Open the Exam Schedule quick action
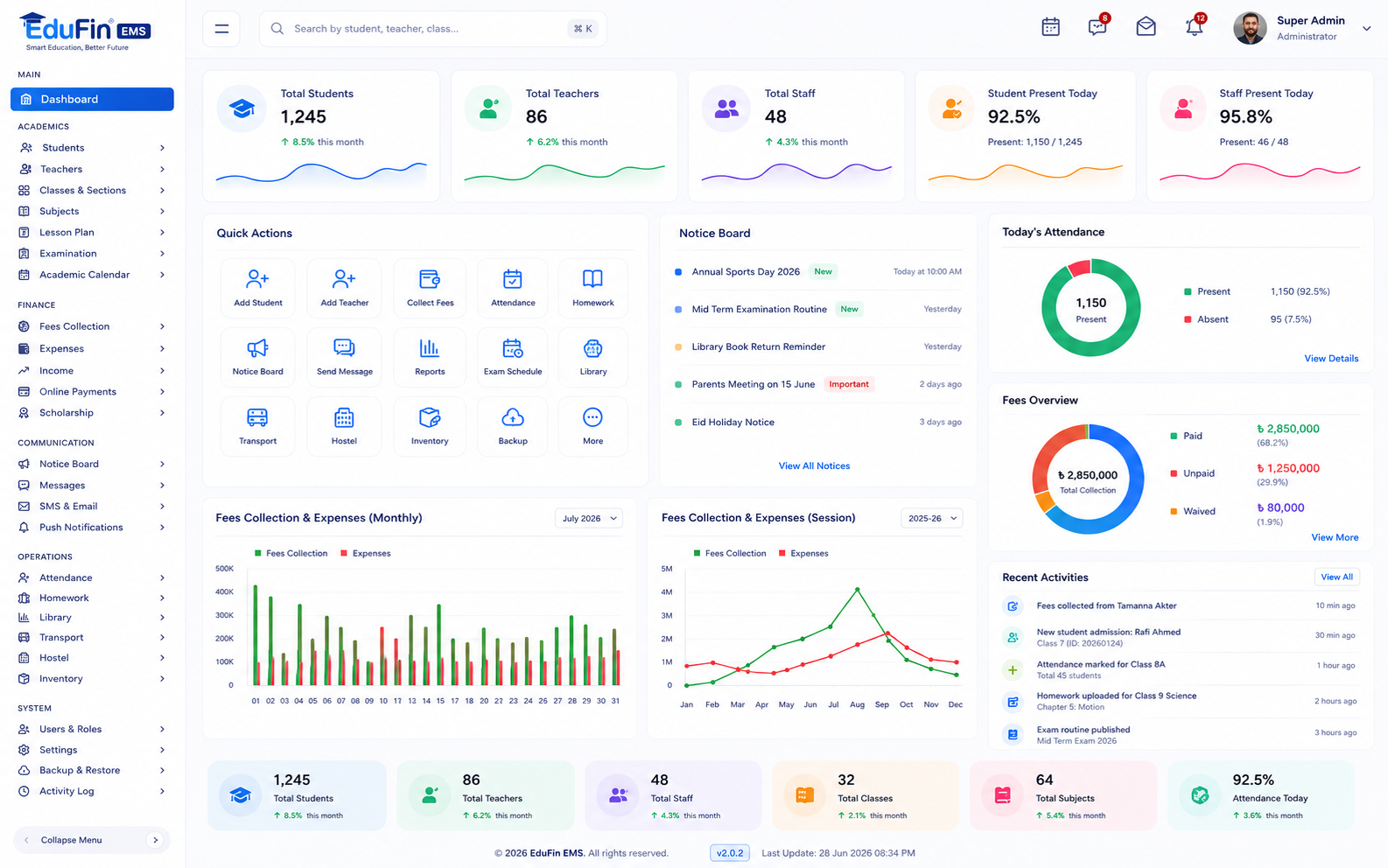This screenshot has height=868, width=1388. (513, 357)
